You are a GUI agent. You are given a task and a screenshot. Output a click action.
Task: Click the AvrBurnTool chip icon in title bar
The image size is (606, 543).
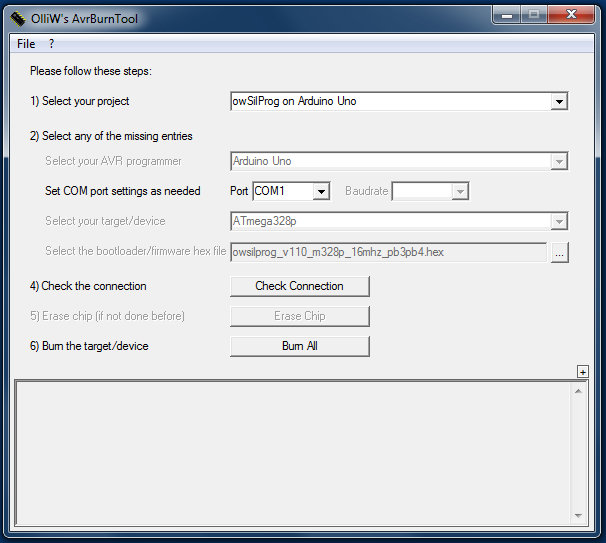[x=17, y=17]
